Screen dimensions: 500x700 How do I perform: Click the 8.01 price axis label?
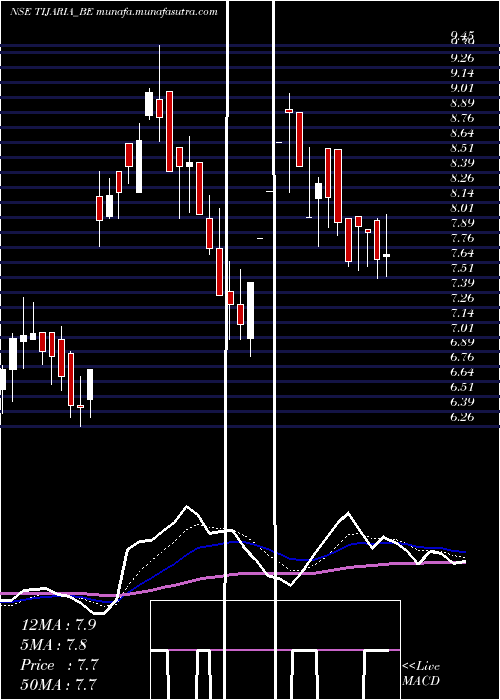[462, 208]
